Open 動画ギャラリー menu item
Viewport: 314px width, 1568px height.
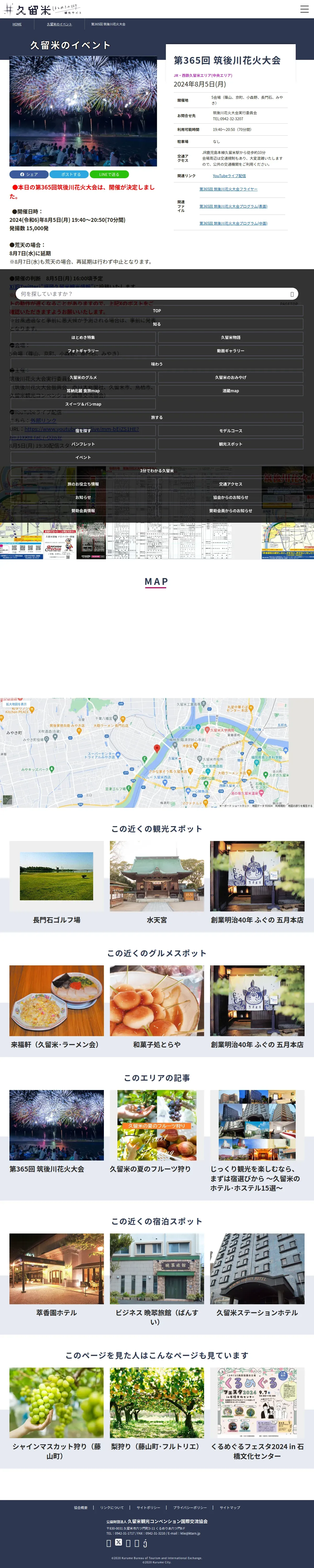[x=231, y=351]
